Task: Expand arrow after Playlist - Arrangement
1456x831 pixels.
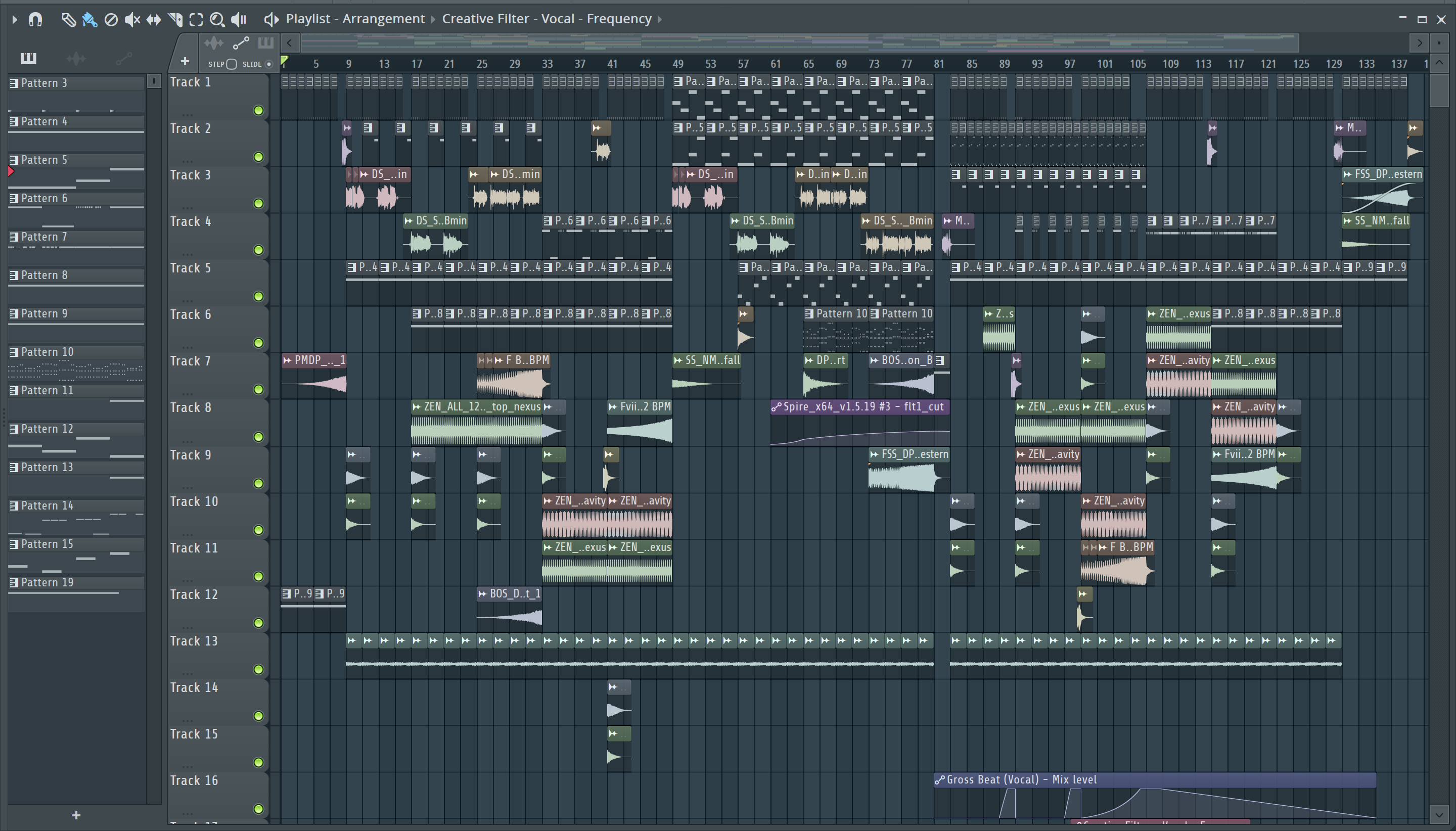Action: pos(433,19)
